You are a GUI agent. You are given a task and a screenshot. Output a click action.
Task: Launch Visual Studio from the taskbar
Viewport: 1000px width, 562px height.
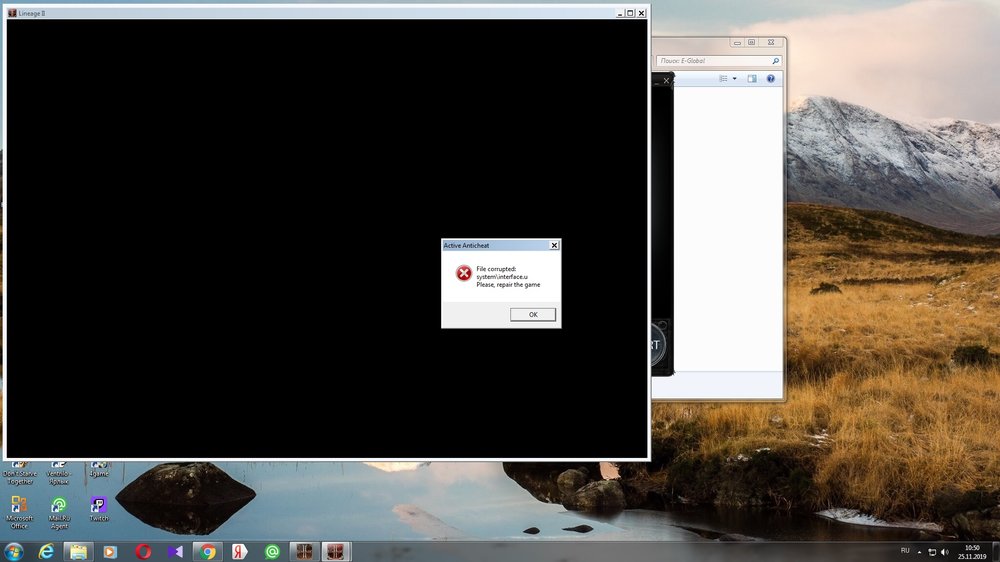[175, 551]
